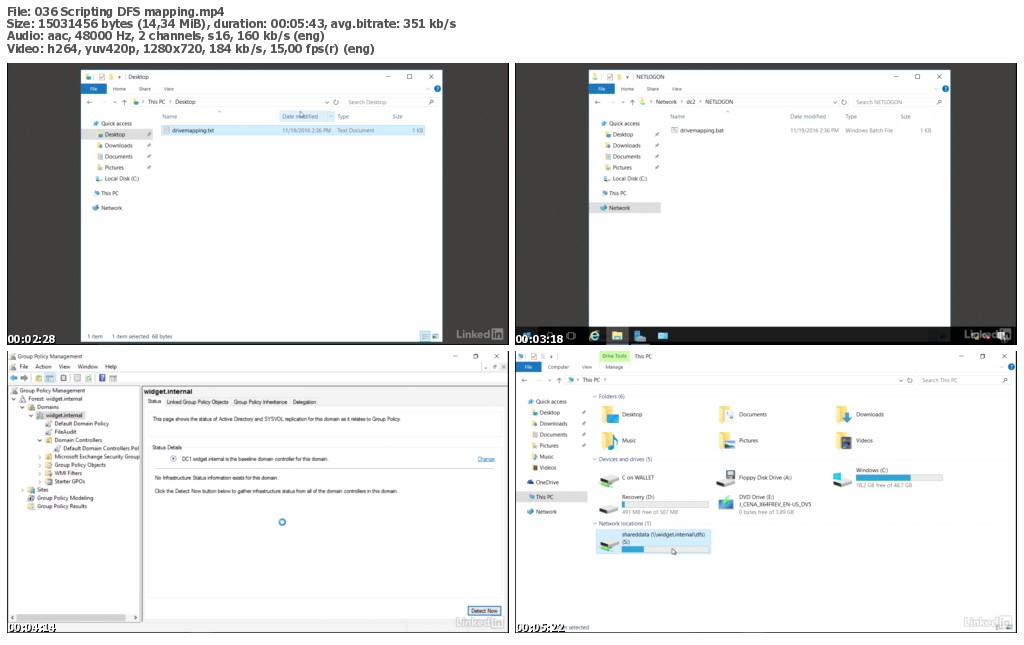Open Share ribbon tab in NETLOGON window

click(x=652, y=89)
